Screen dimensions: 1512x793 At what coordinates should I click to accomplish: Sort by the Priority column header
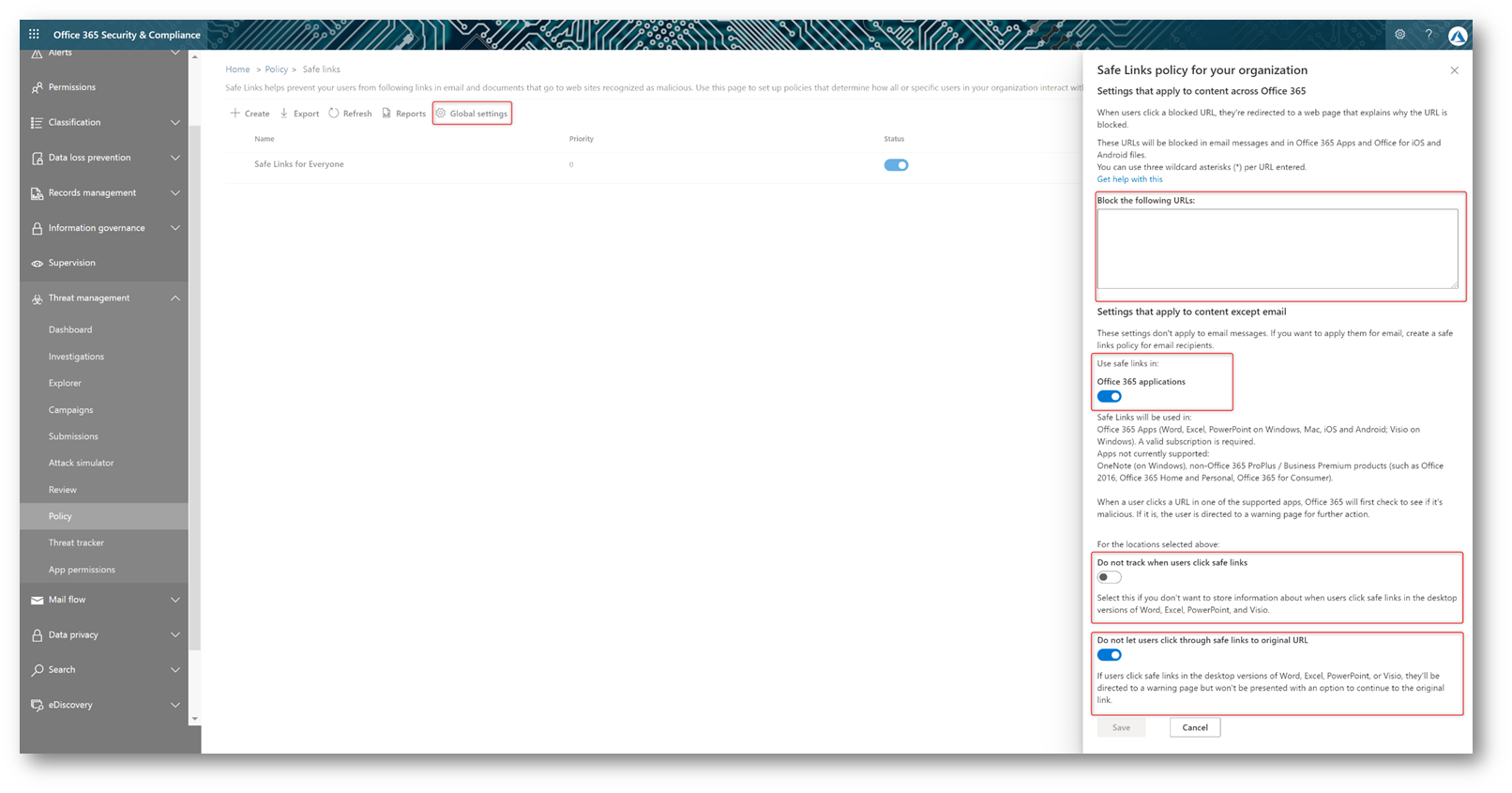(582, 139)
